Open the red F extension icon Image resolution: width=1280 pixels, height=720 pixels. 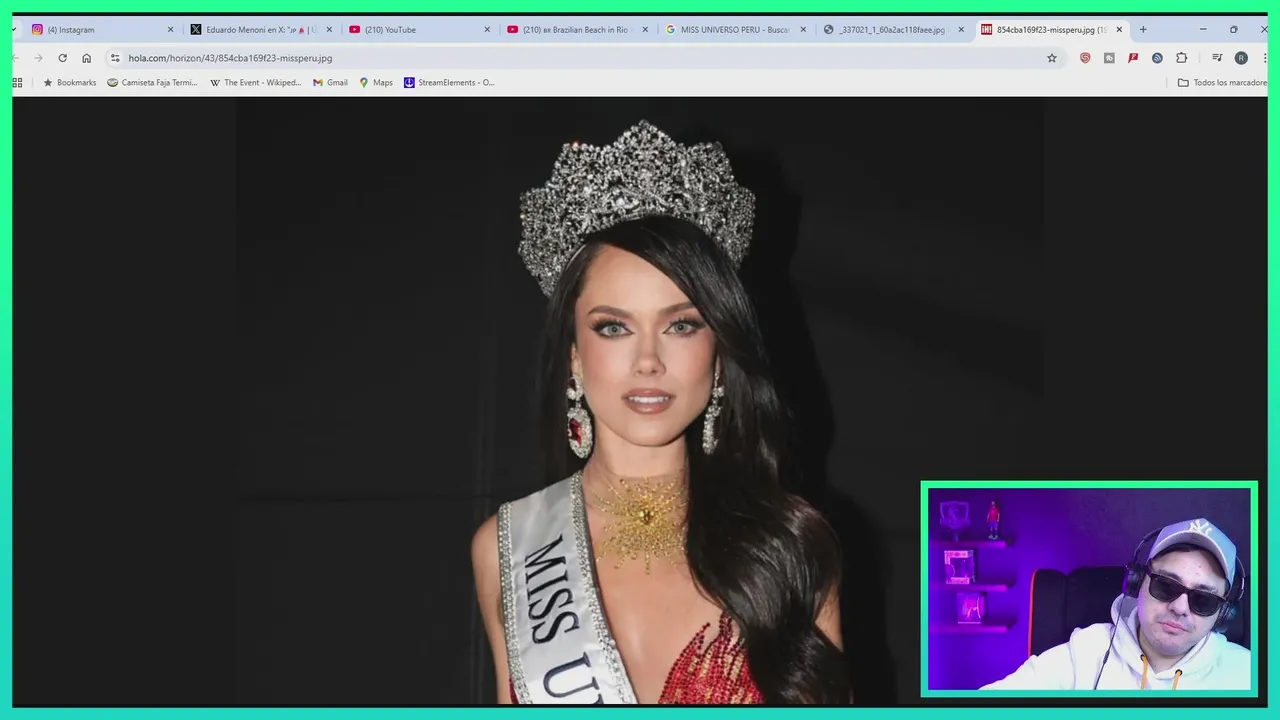[1133, 58]
